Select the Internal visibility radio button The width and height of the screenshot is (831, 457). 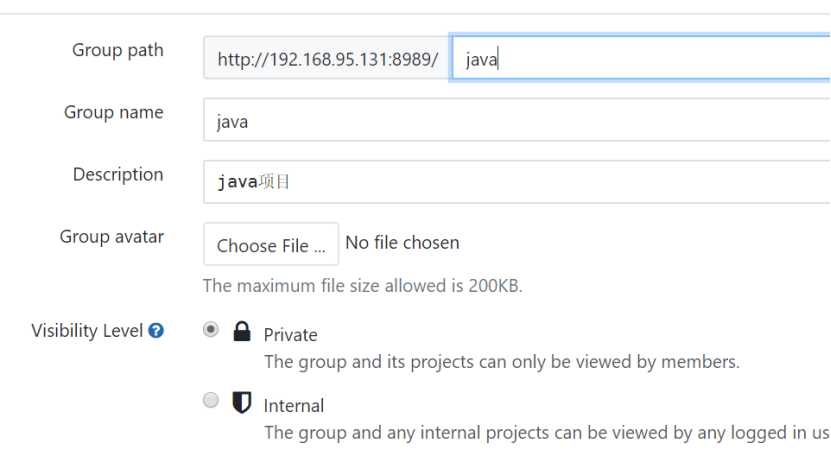click(210, 400)
